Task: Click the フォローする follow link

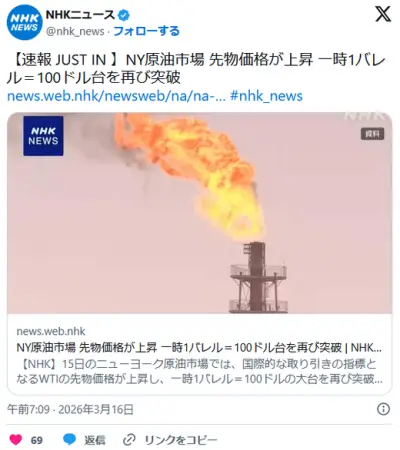Action: coord(146,31)
